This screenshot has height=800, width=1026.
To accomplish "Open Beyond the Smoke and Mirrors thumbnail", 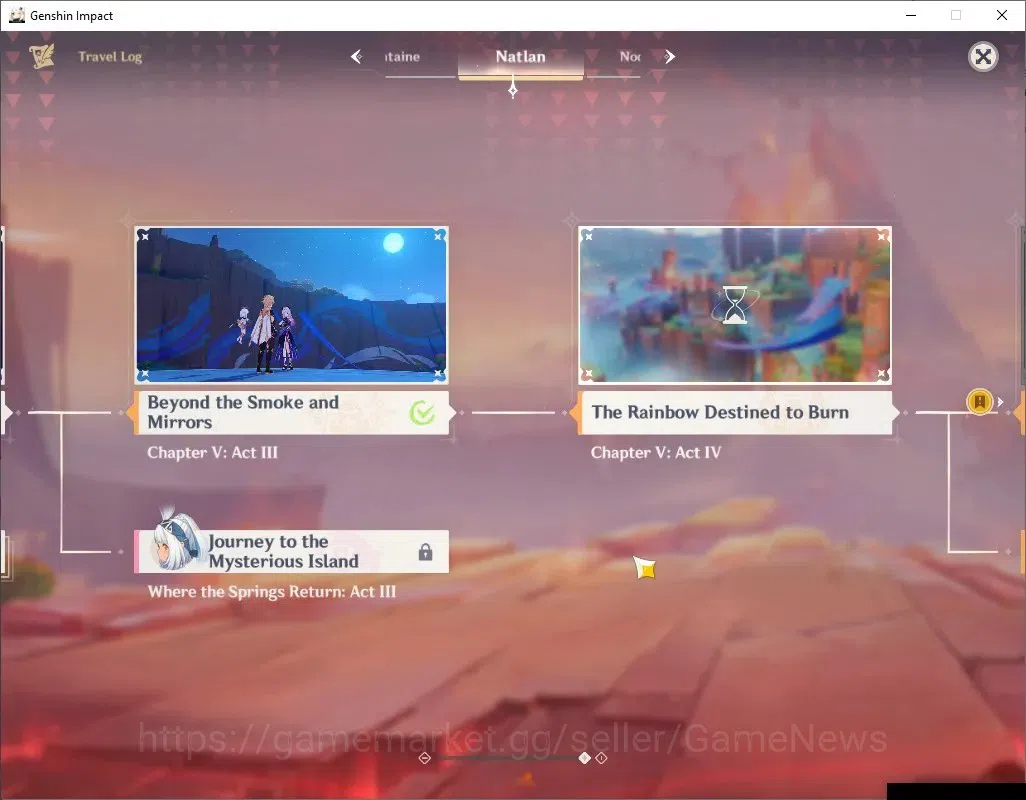I will click(x=291, y=305).
